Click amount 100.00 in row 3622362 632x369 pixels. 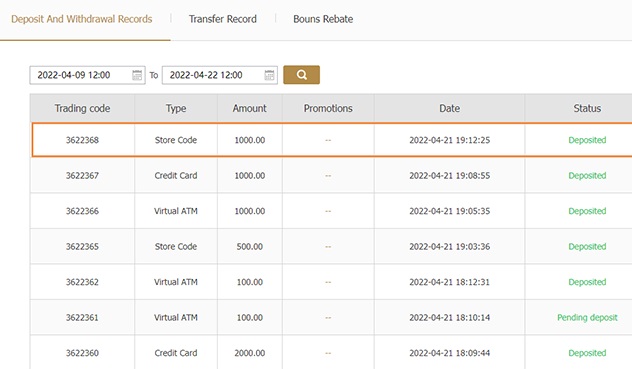pyautogui.click(x=249, y=282)
